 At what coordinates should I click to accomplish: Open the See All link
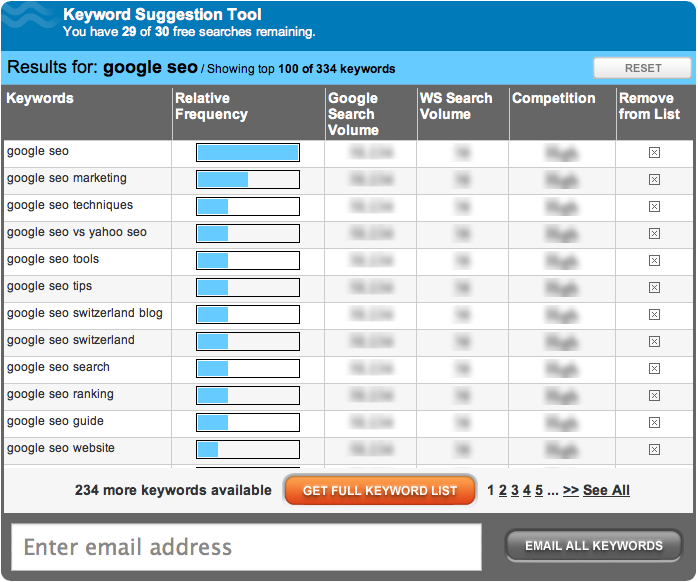606,490
